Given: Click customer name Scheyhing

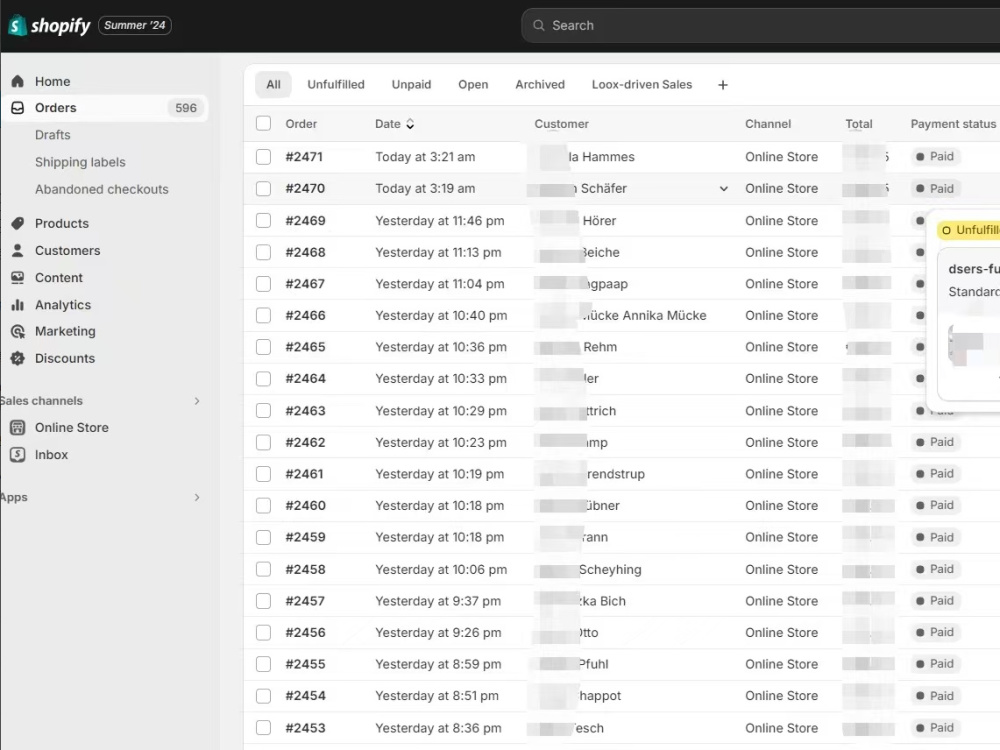Looking at the screenshot, I should (x=610, y=570).
